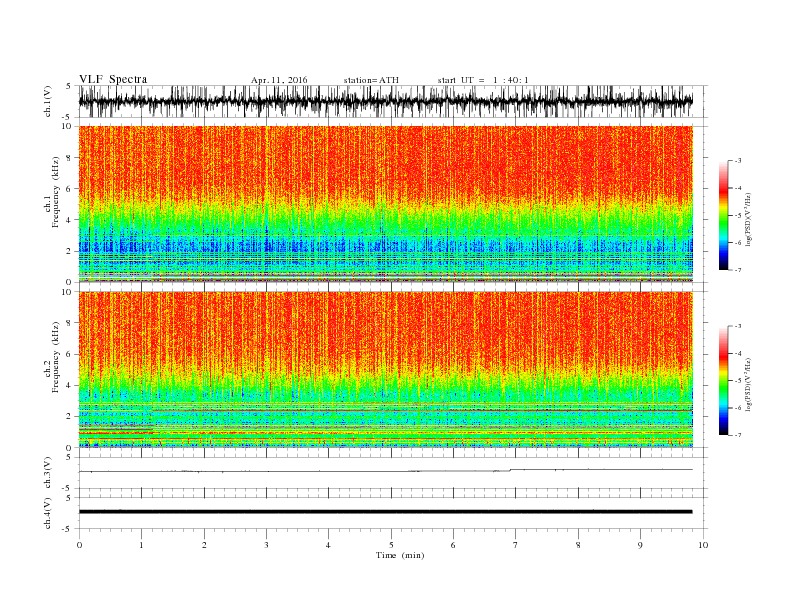The image size is (792, 612).
Task: Click the time axis tick label "6"
Action: 454,545
